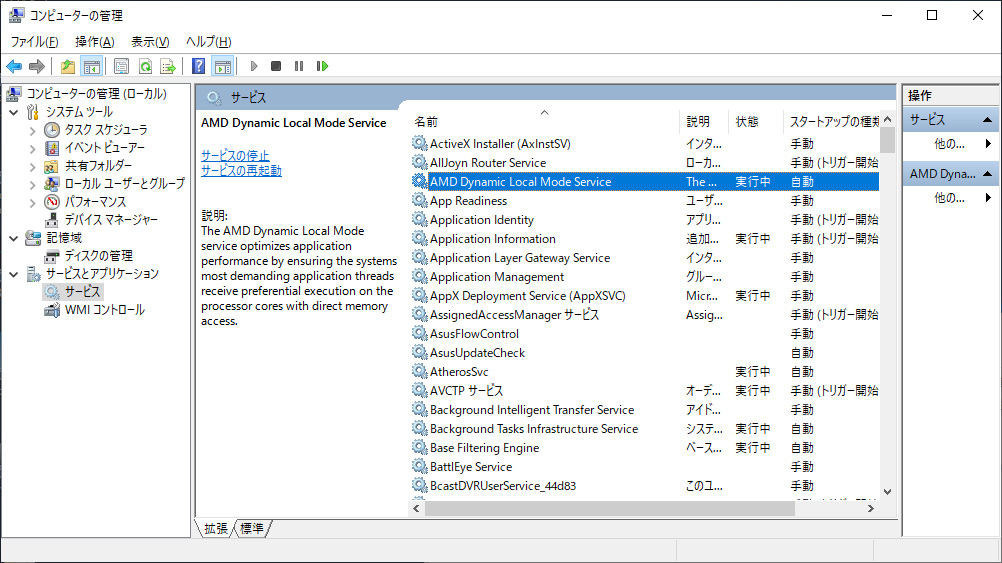Select コンピューターの管理 (ローカル) root node

click(x=96, y=94)
